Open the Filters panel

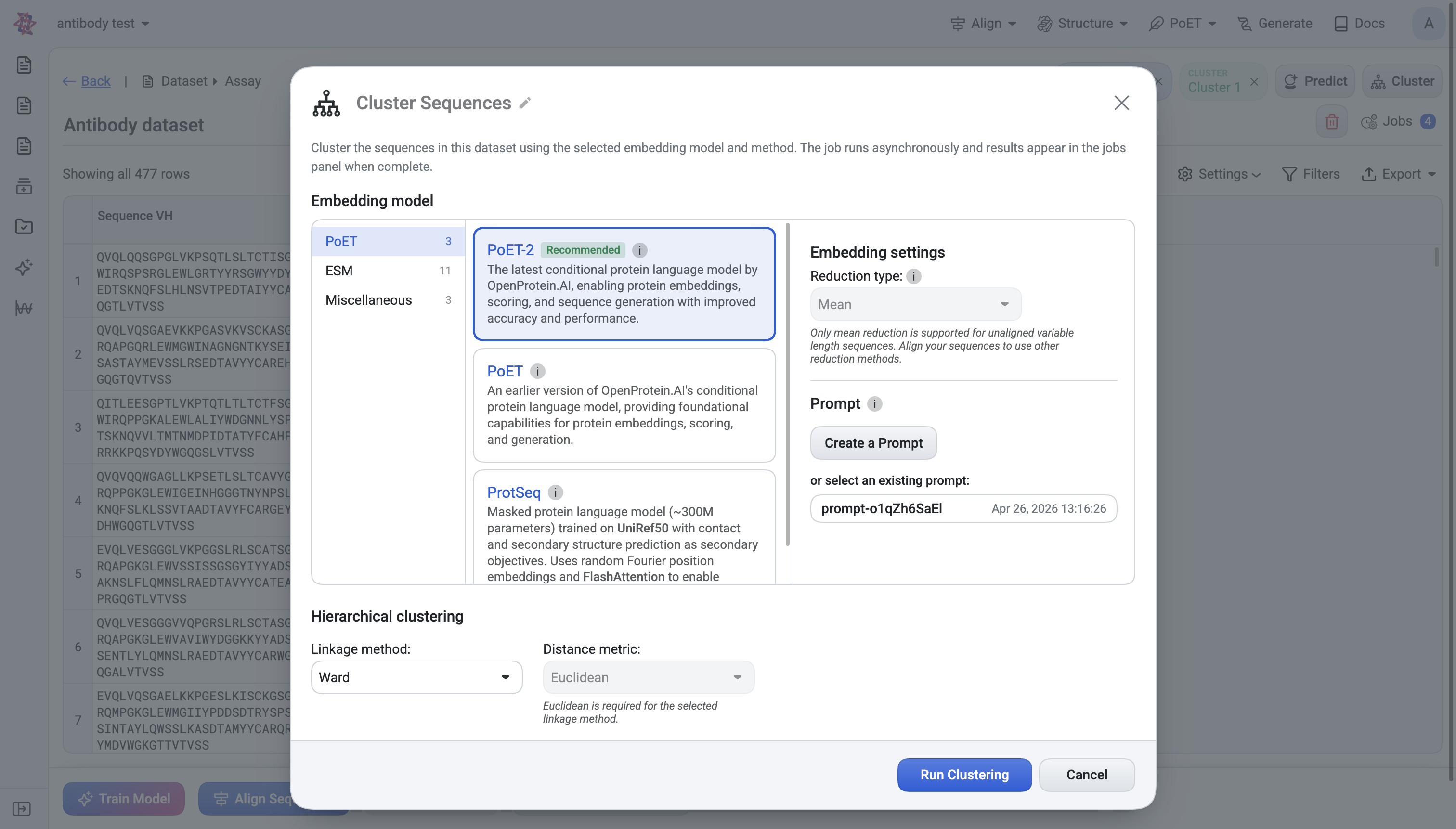coord(1310,174)
